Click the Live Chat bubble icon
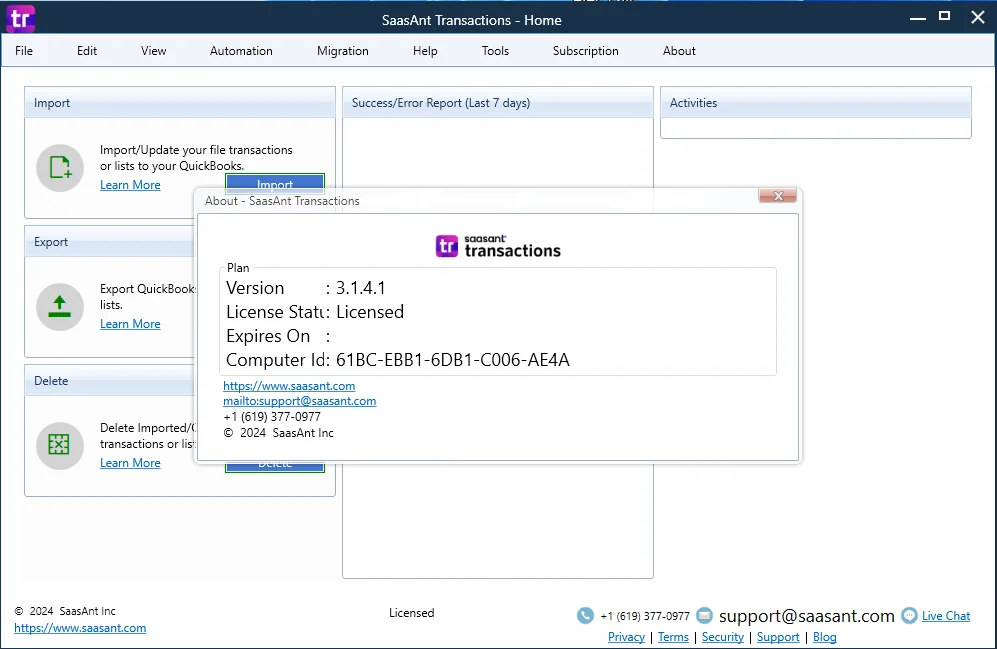The height and width of the screenshot is (649, 997). (x=910, y=615)
